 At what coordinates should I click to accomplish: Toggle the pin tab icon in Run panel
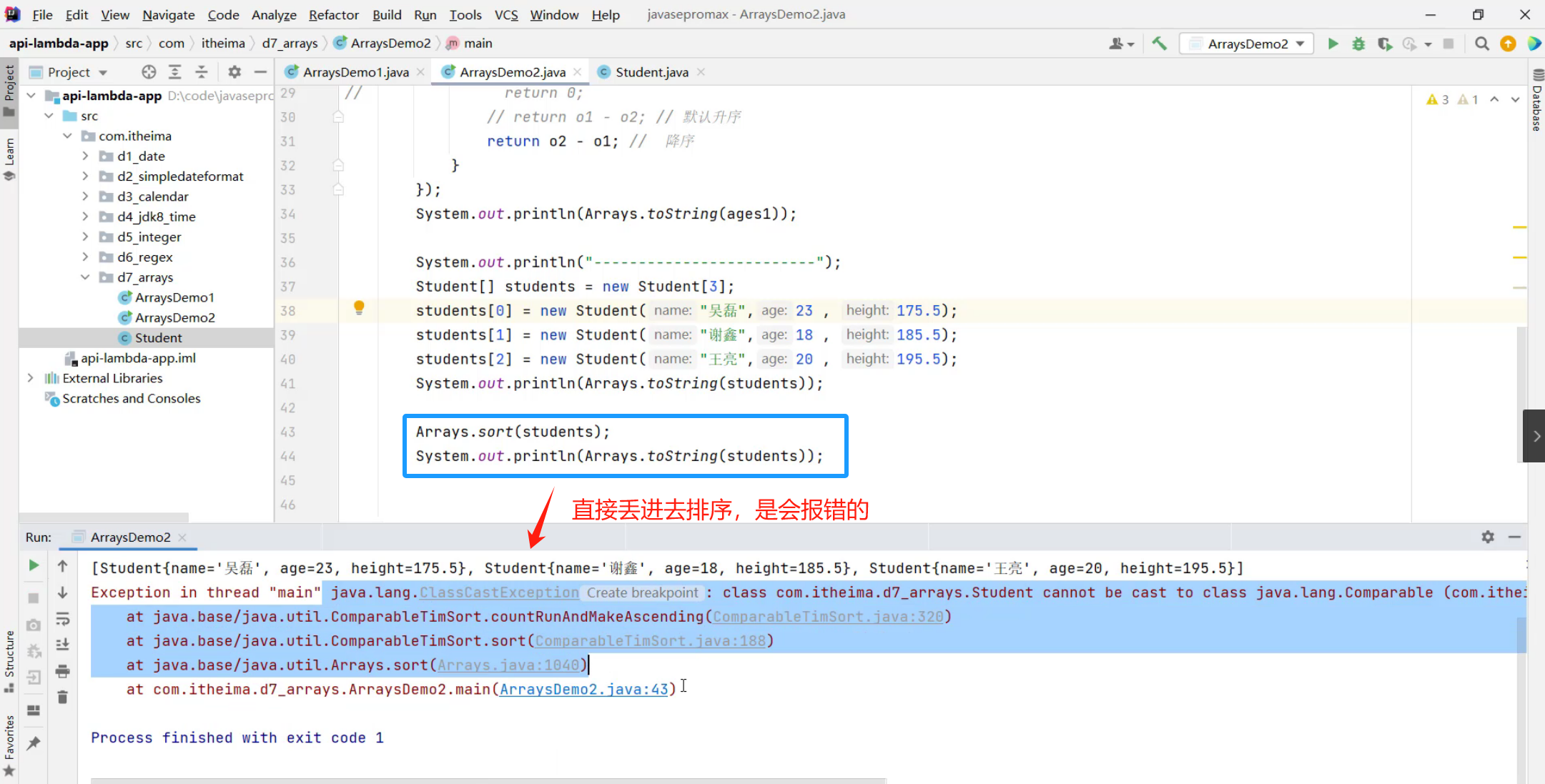[34, 743]
